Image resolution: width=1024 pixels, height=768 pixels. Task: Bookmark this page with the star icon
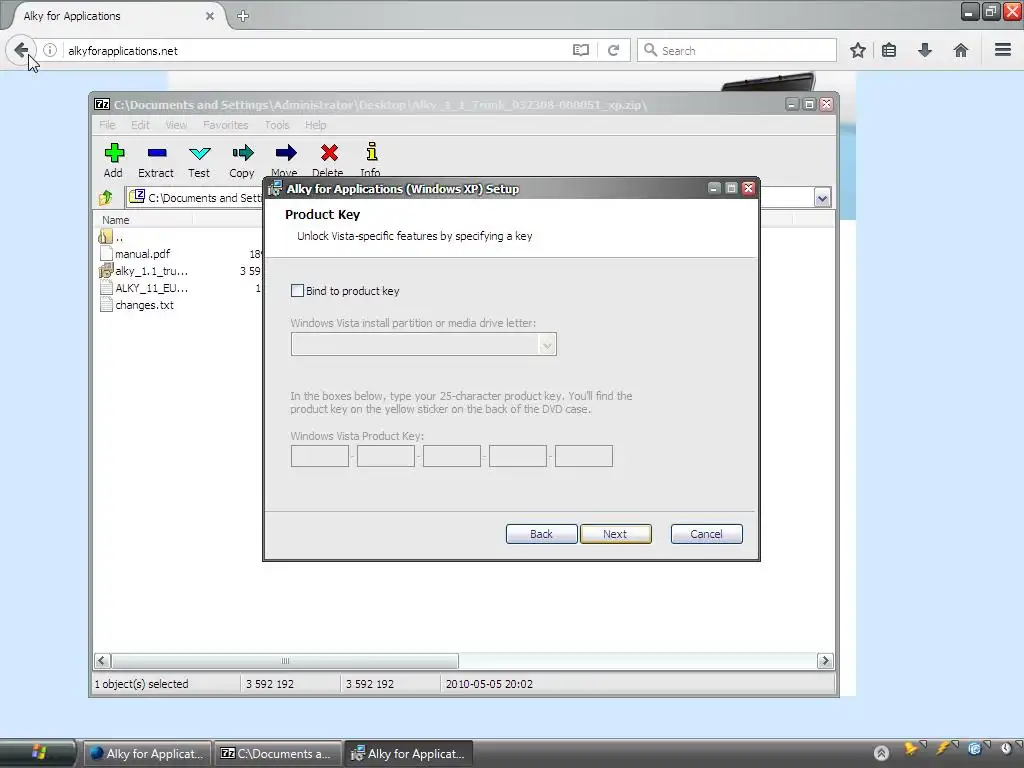[x=857, y=50]
